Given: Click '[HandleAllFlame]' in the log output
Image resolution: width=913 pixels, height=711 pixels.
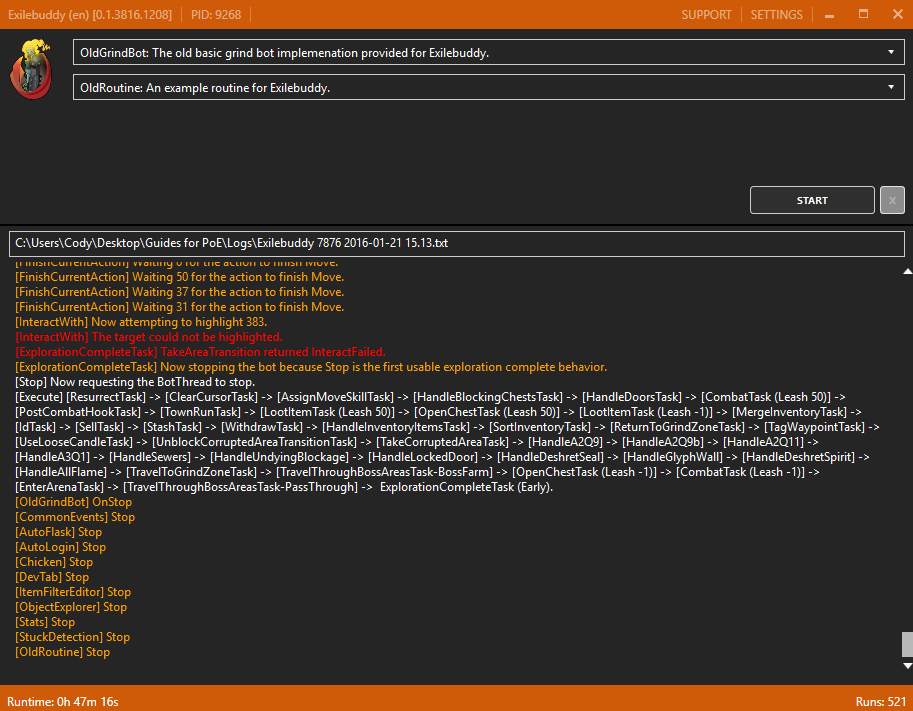Looking at the screenshot, I should pos(61,472).
